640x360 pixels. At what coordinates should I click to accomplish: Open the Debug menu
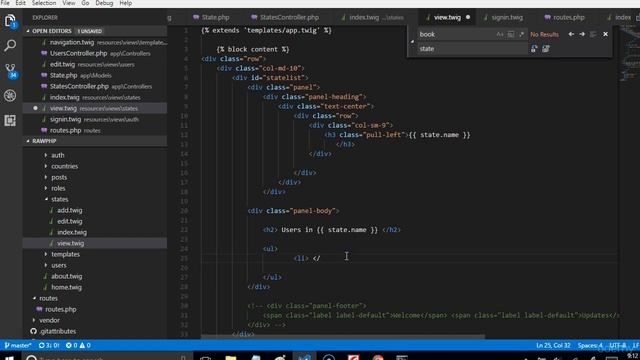[104, 3]
